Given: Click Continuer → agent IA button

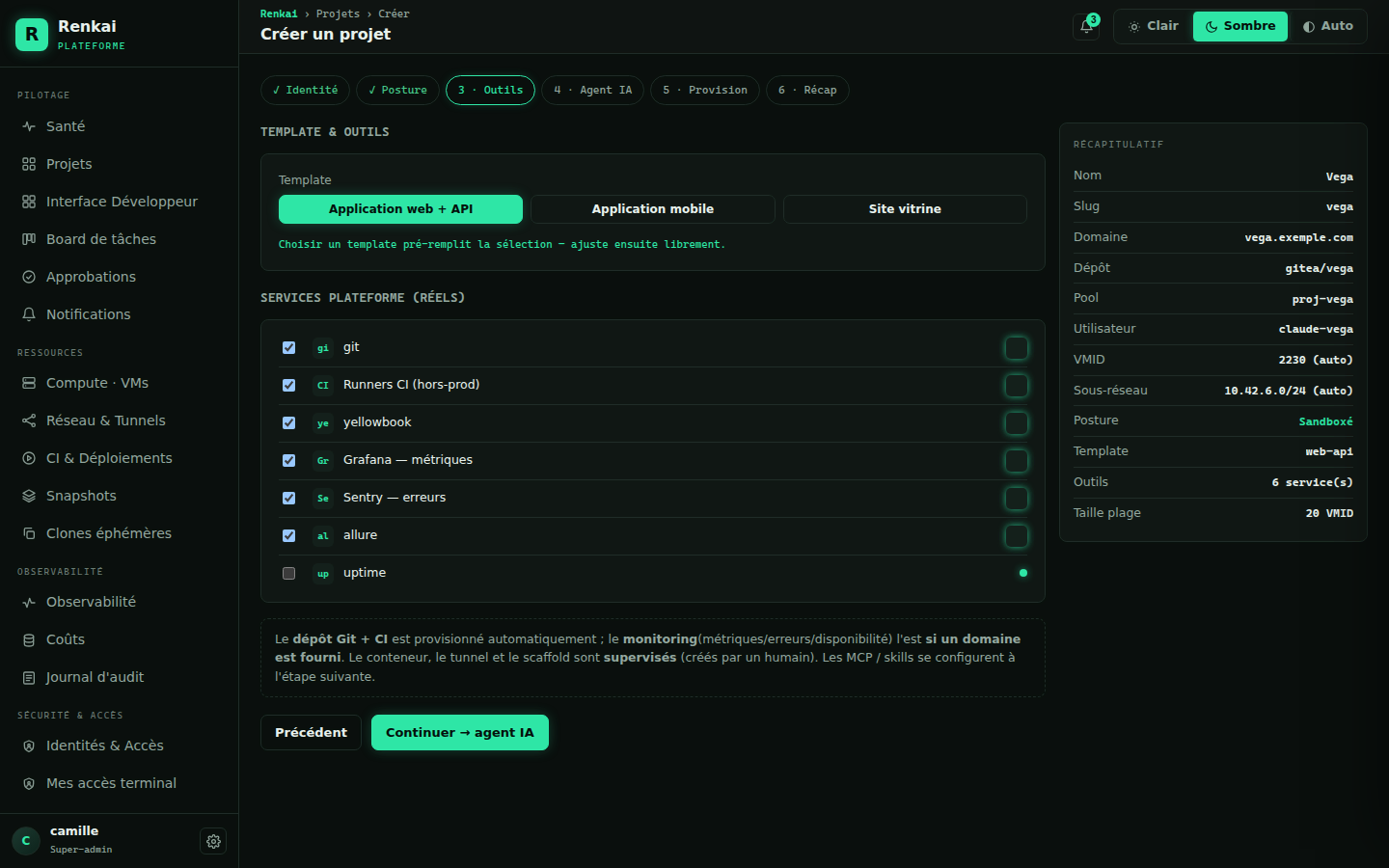Looking at the screenshot, I should point(460,732).
